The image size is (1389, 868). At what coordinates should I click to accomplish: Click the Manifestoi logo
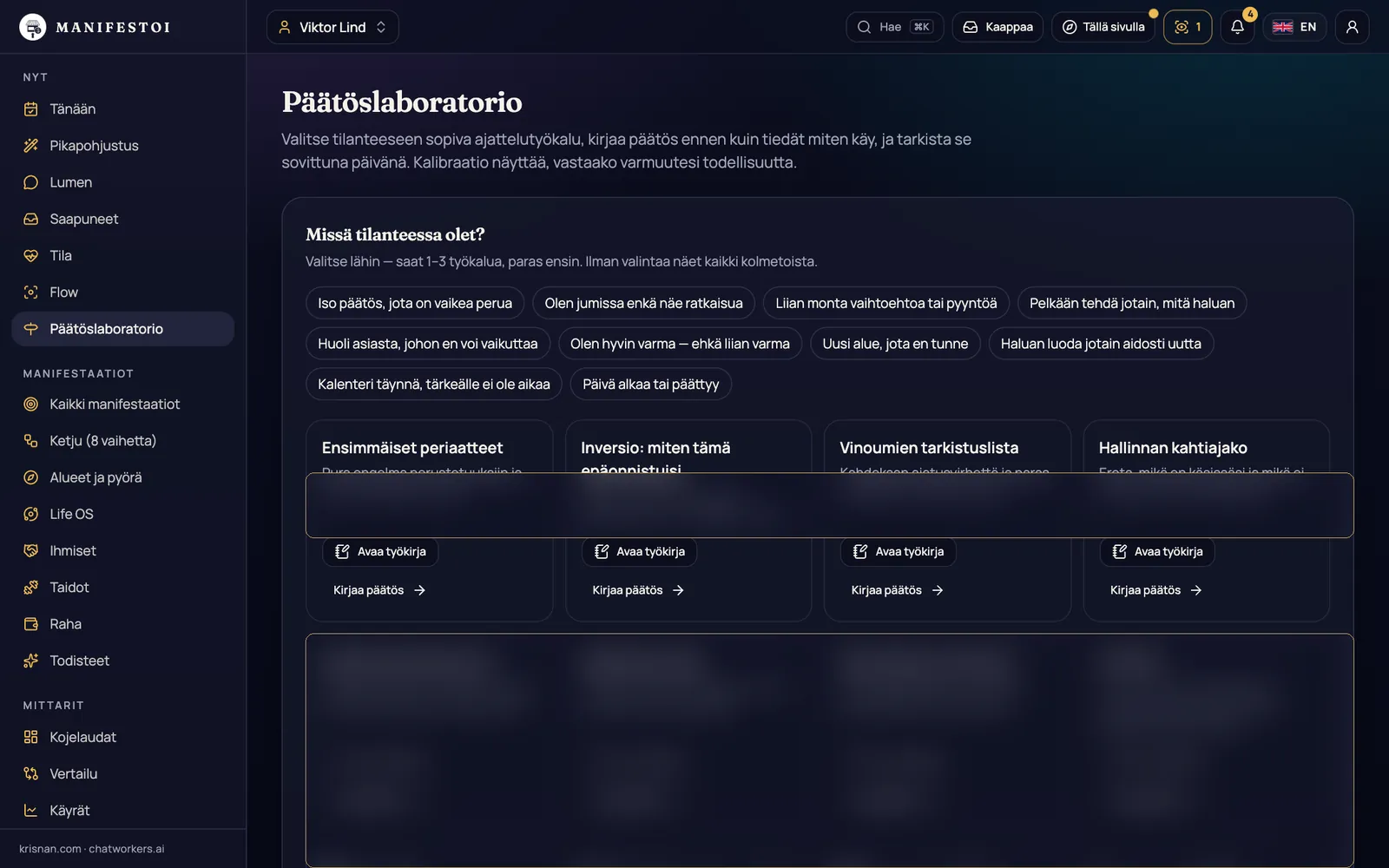95,27
